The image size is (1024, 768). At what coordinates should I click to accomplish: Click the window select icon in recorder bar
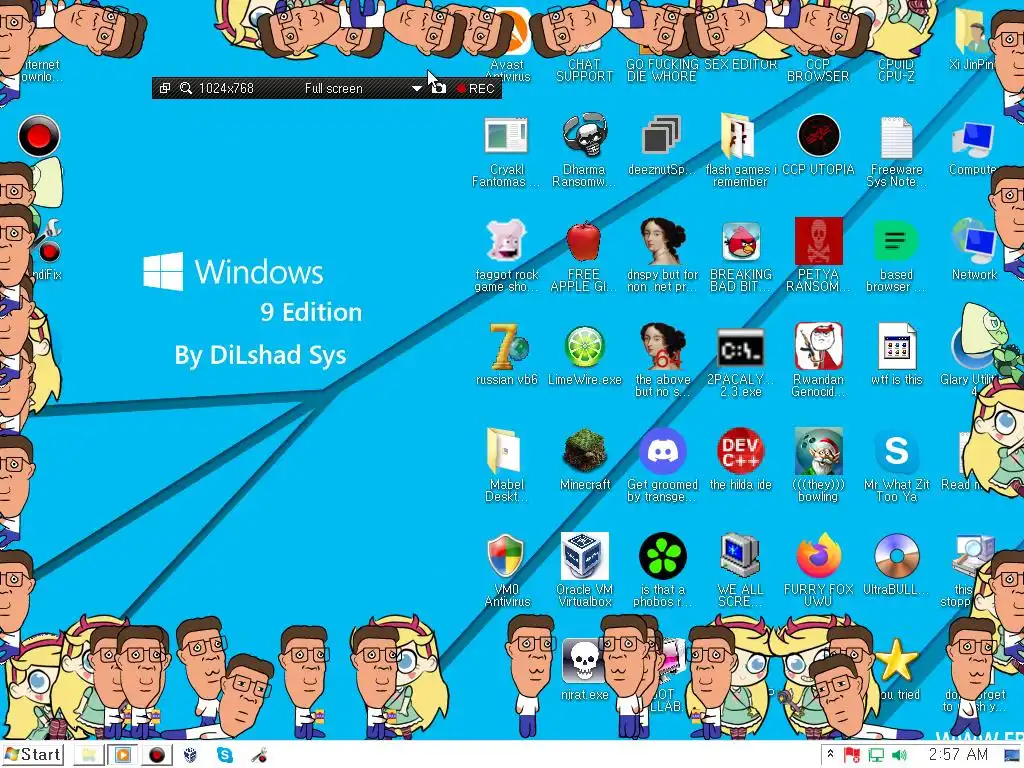coord(165,88)
